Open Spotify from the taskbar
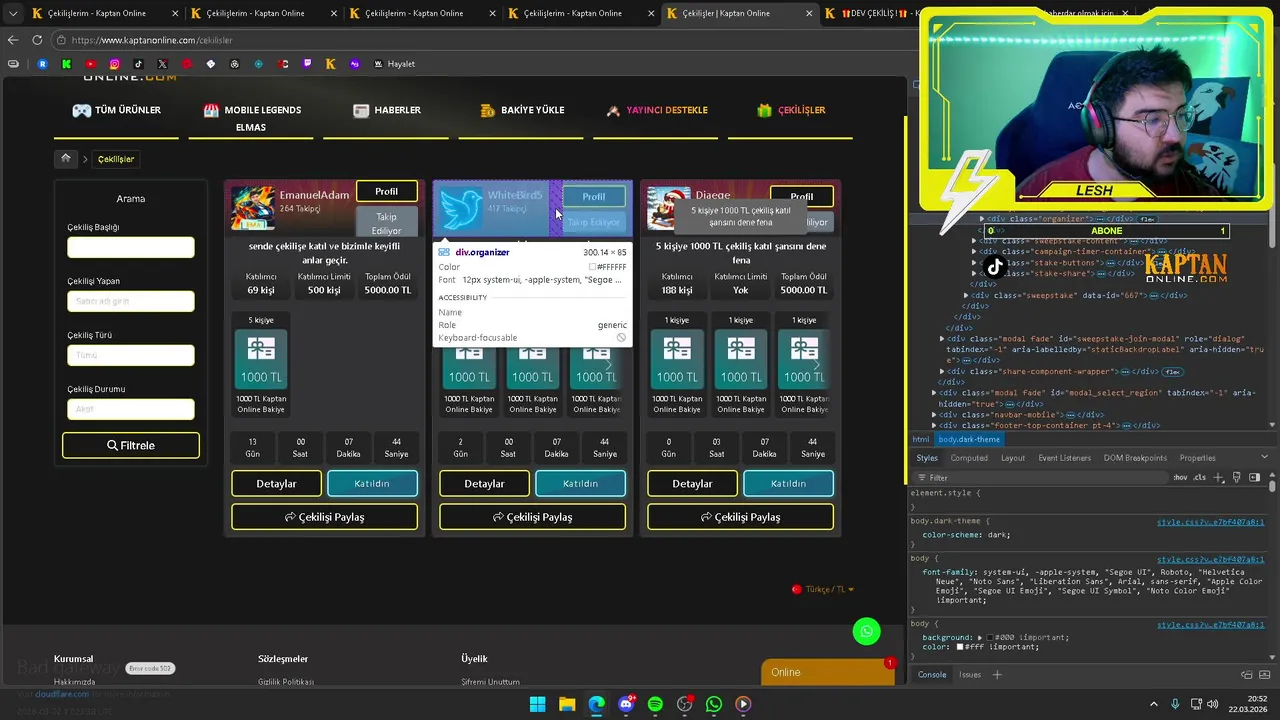Image resolution: width=1280 pixels, height=720 pixels. [655, 704]
